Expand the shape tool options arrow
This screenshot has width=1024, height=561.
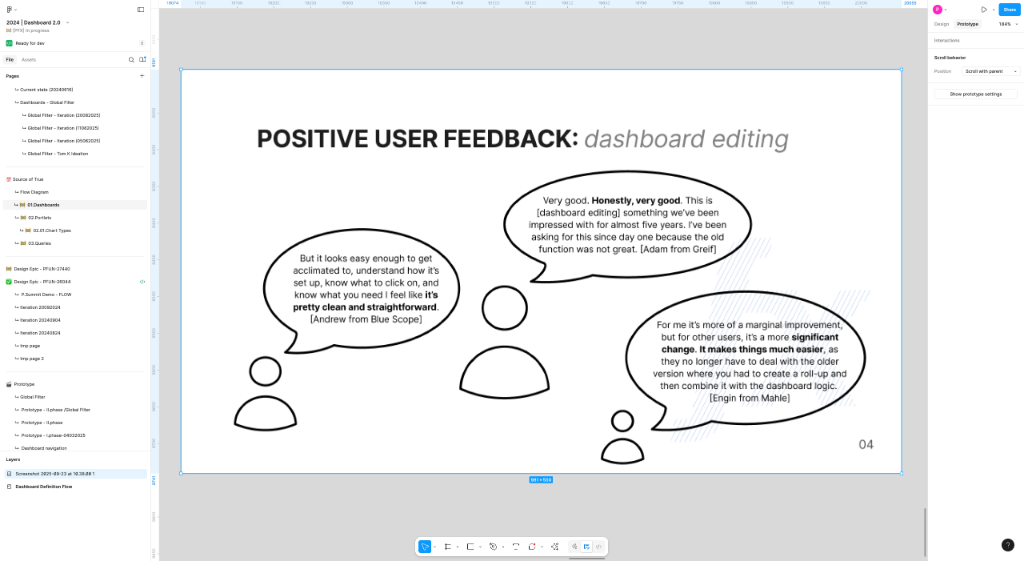(x=480, y=547)
